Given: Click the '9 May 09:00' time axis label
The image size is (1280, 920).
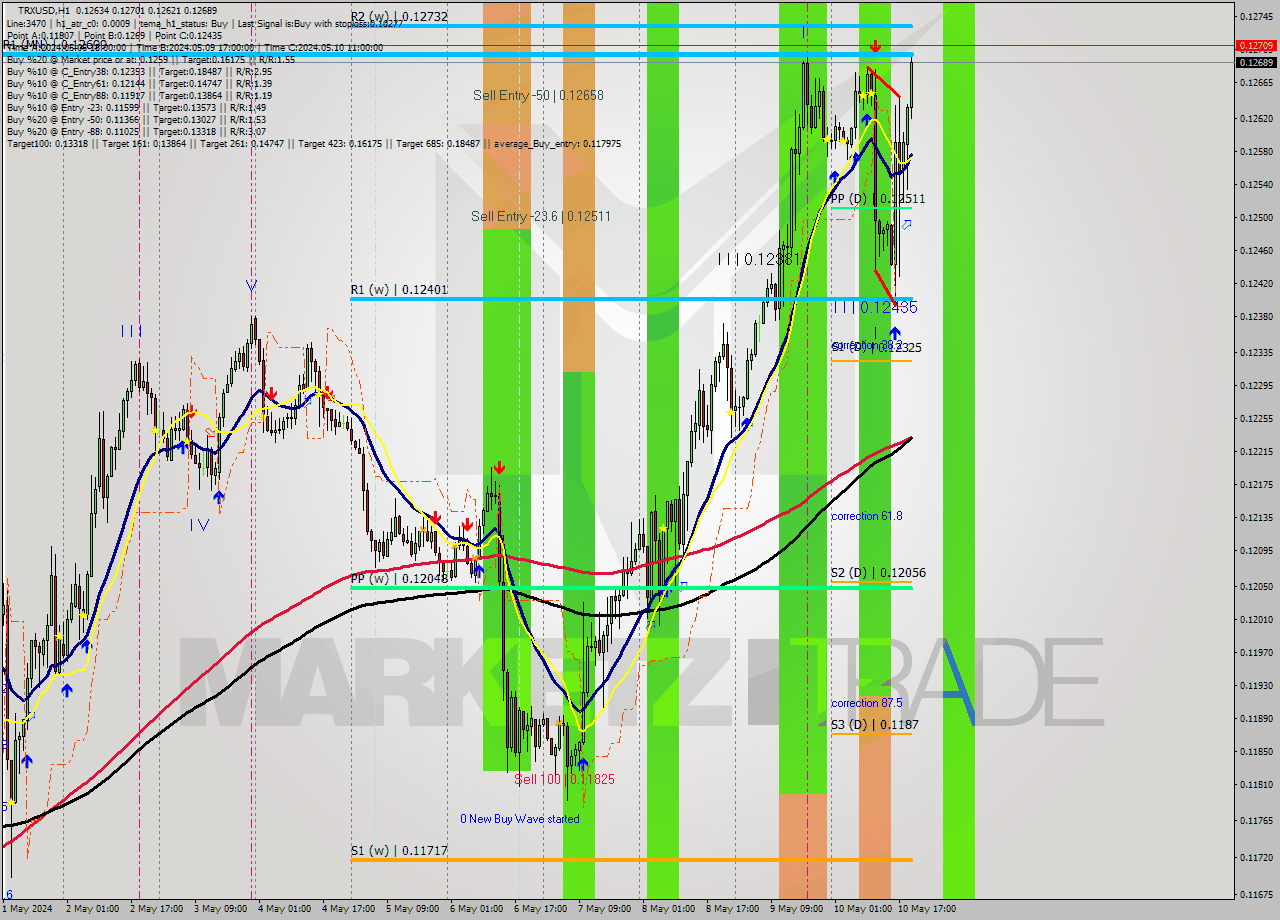Looking at the screenshot, I should [797, 909].
